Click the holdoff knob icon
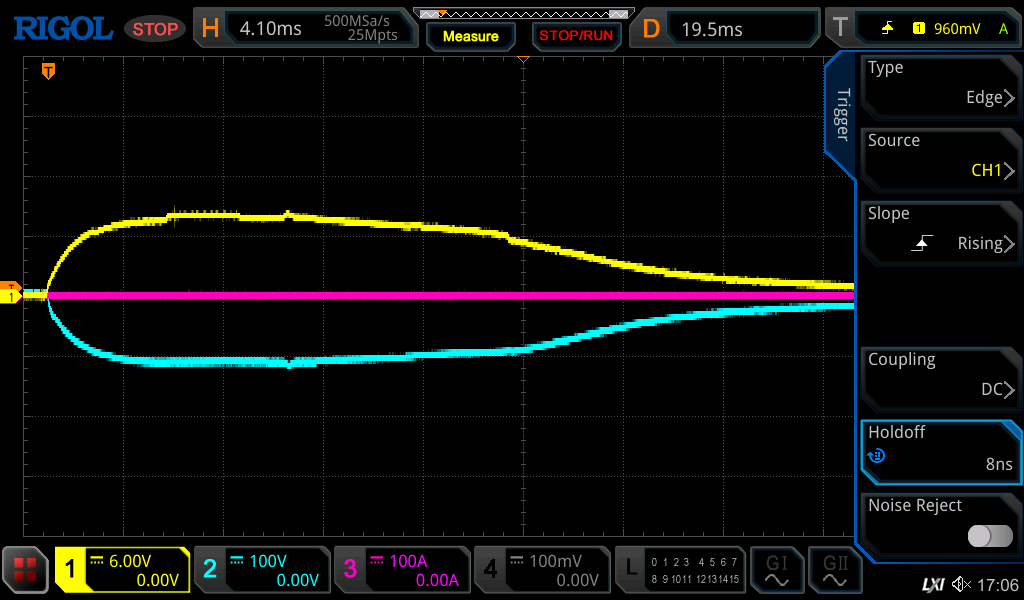The width and height of the screenshot is (1024, 600). pos(877,457)
